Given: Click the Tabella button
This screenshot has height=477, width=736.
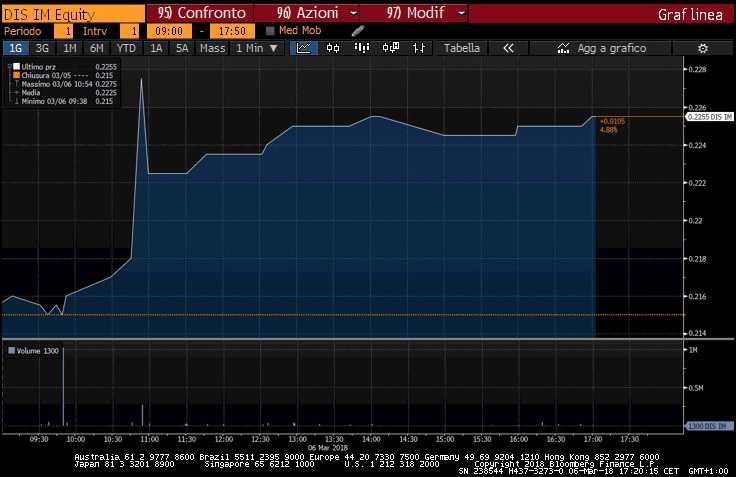Looking at the screenshot, I should (x=461, y=48).
